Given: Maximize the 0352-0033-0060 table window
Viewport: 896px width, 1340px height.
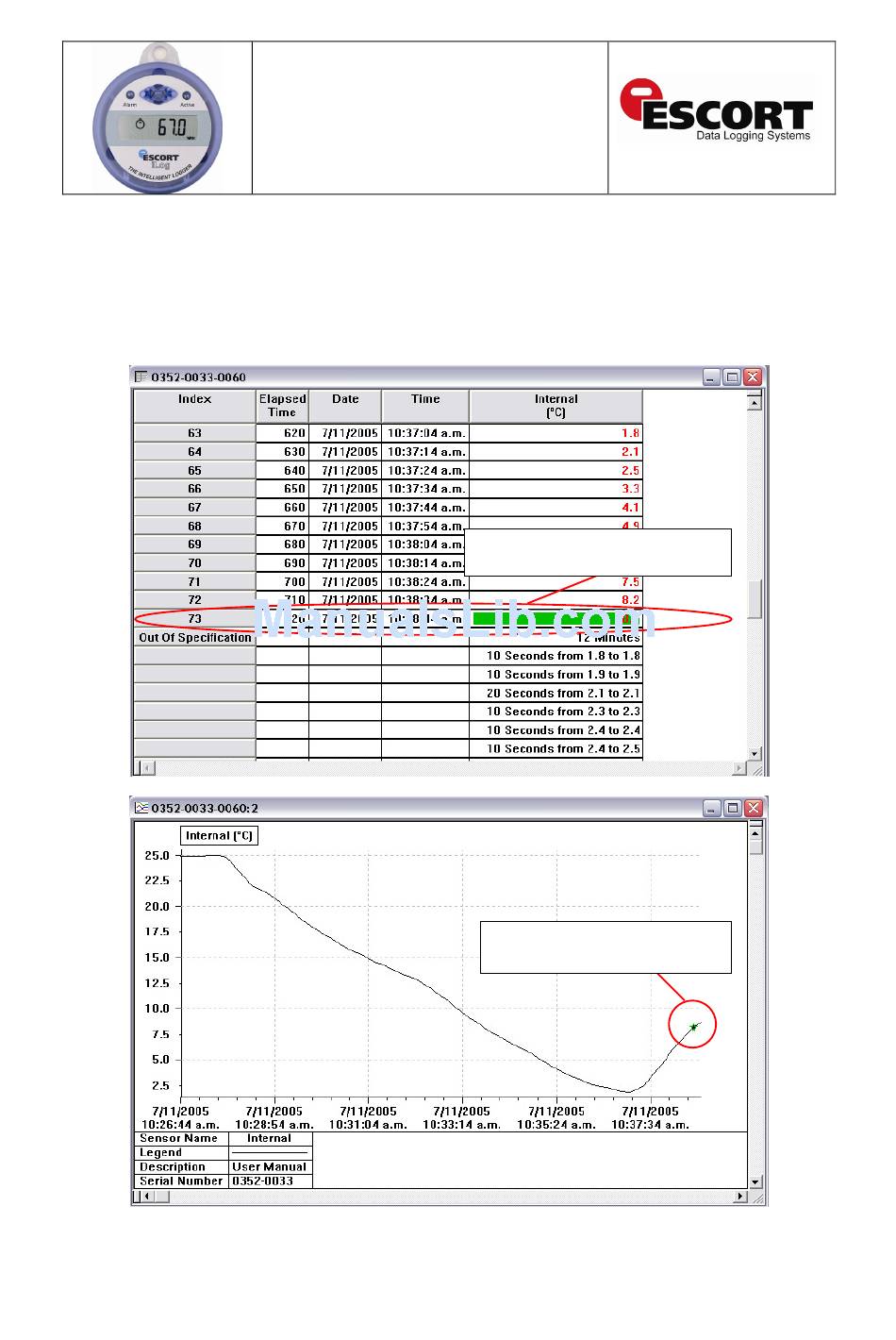Looking at the screenshot, I should [x=732, y=377].
